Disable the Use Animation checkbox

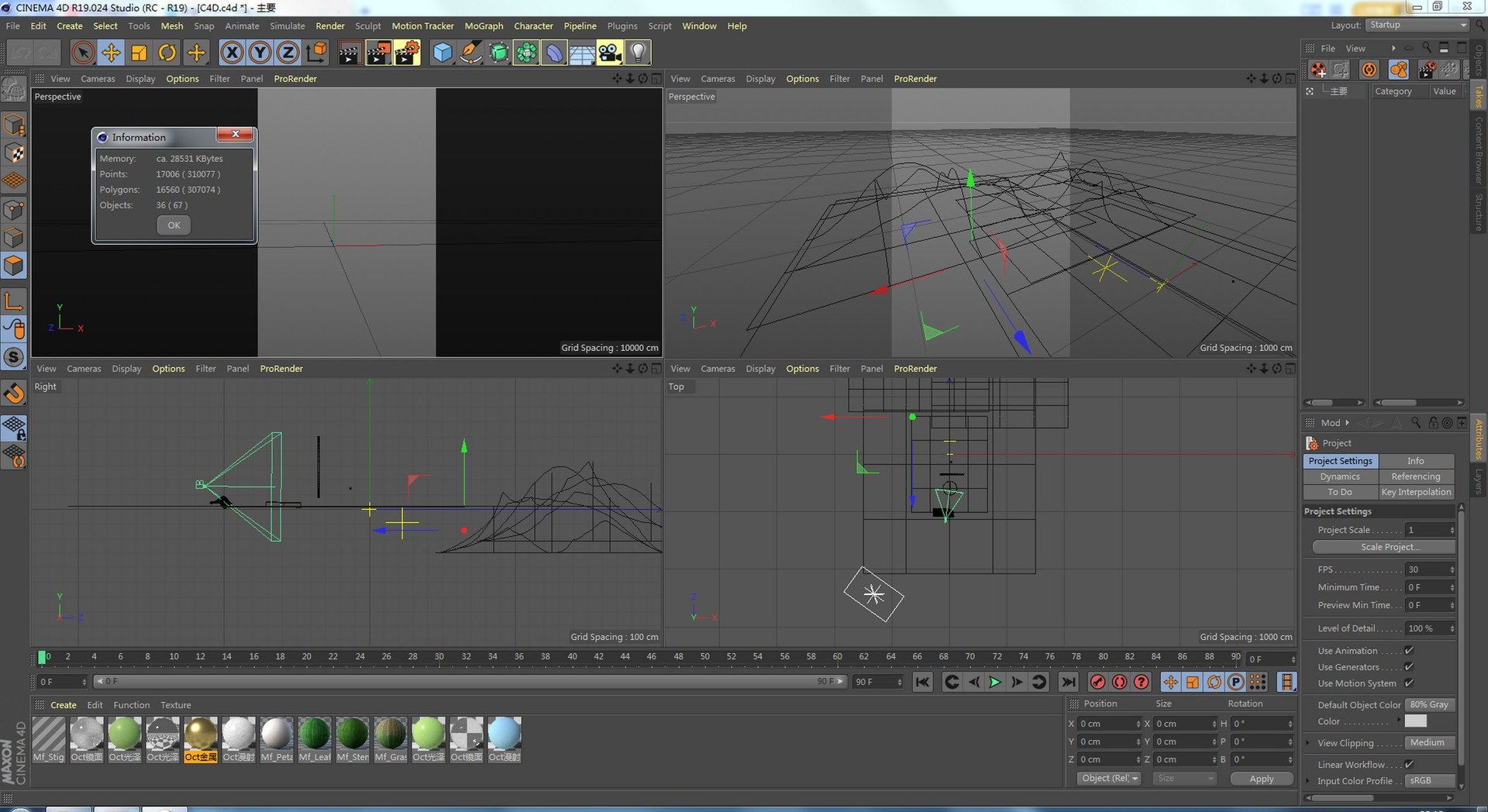point(1409,651)
